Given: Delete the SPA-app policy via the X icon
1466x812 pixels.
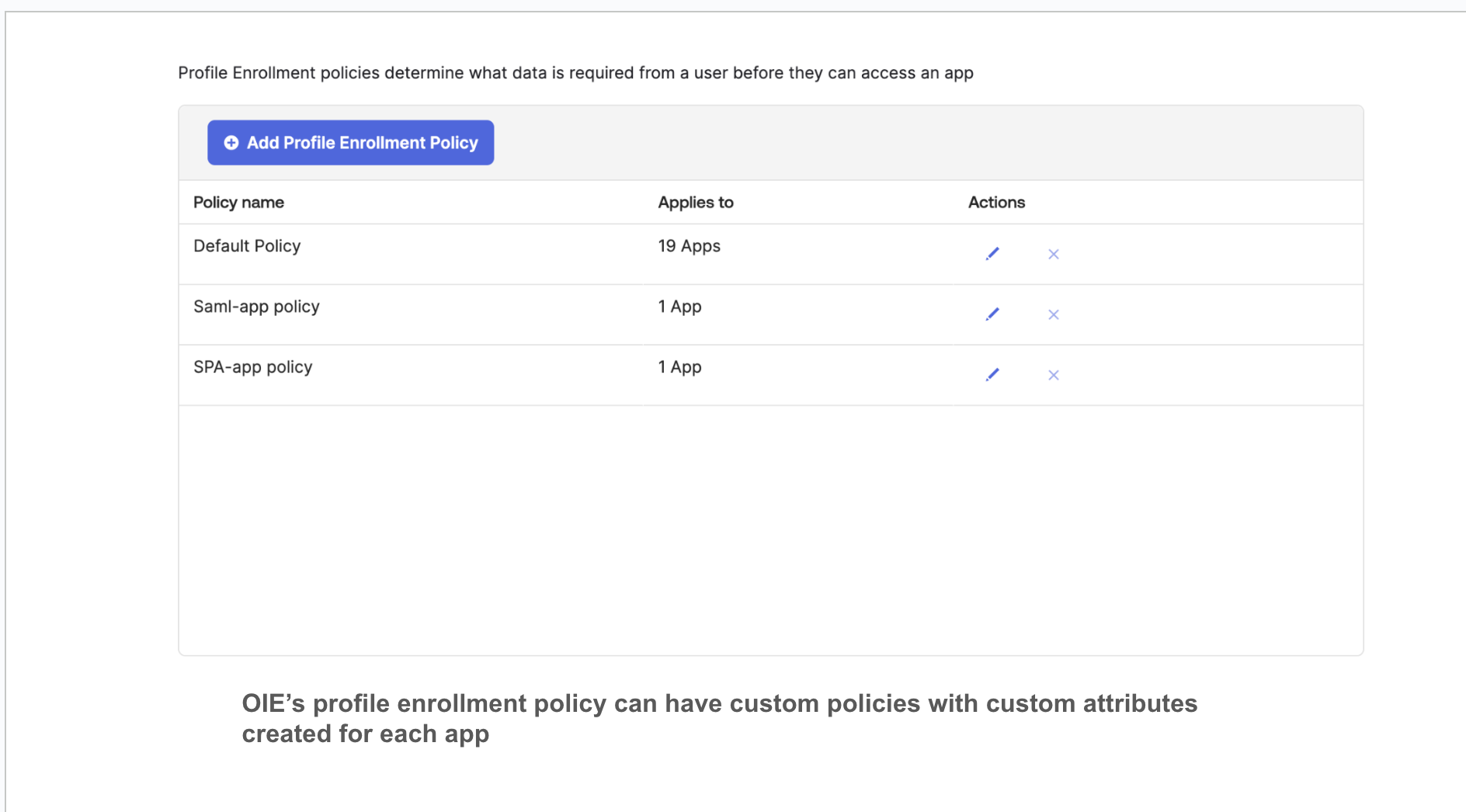Looking at the screenshot, I should point(1053,375).
